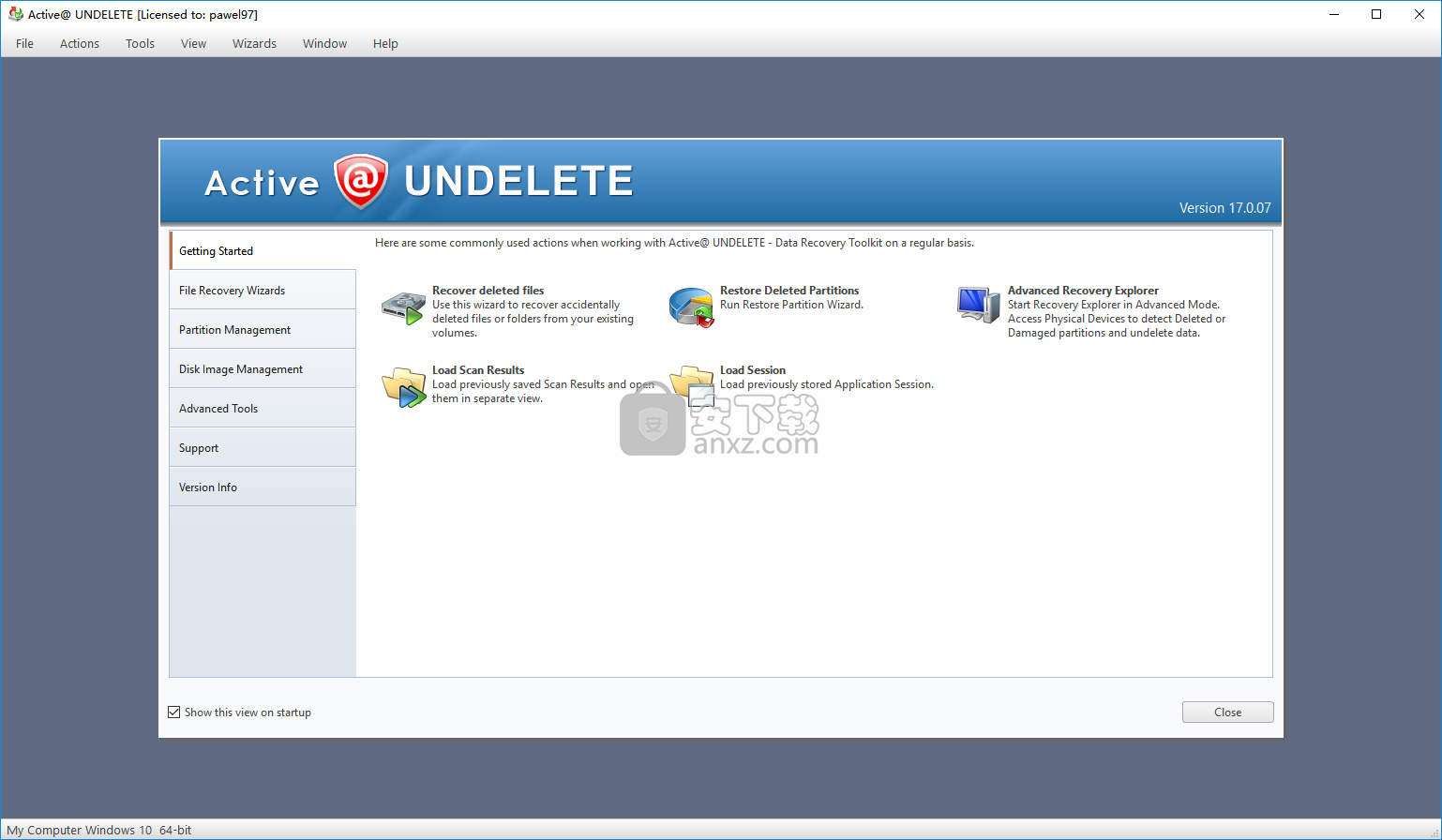Click the Recover deleted files drive icon
Image resolution: width=1442 pixels, height=840 pixels.
coord(403,308)
